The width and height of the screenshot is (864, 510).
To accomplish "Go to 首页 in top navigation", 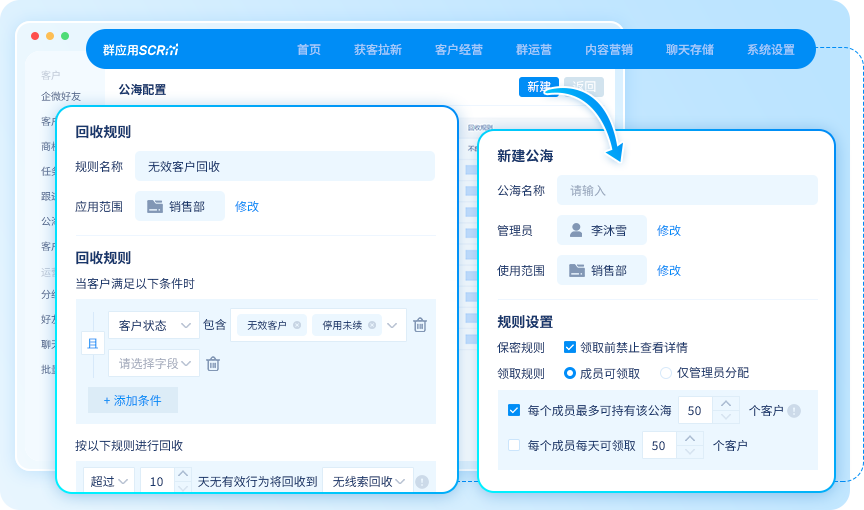I will pos(309,50).
